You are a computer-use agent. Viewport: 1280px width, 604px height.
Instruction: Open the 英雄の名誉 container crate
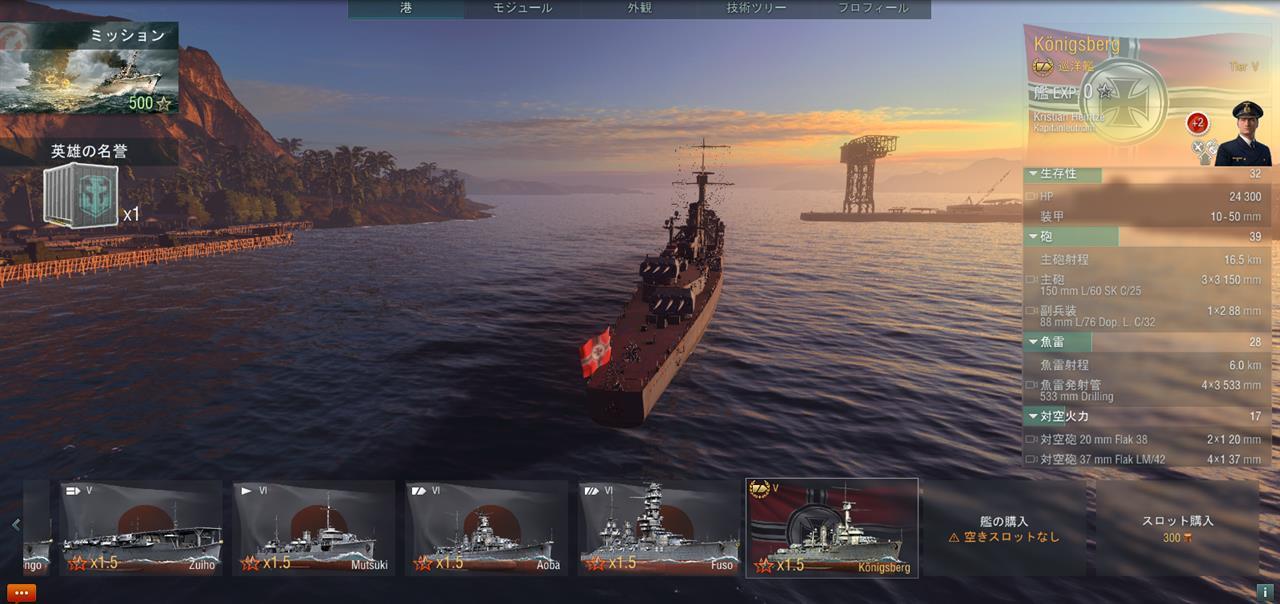[80, 197]
